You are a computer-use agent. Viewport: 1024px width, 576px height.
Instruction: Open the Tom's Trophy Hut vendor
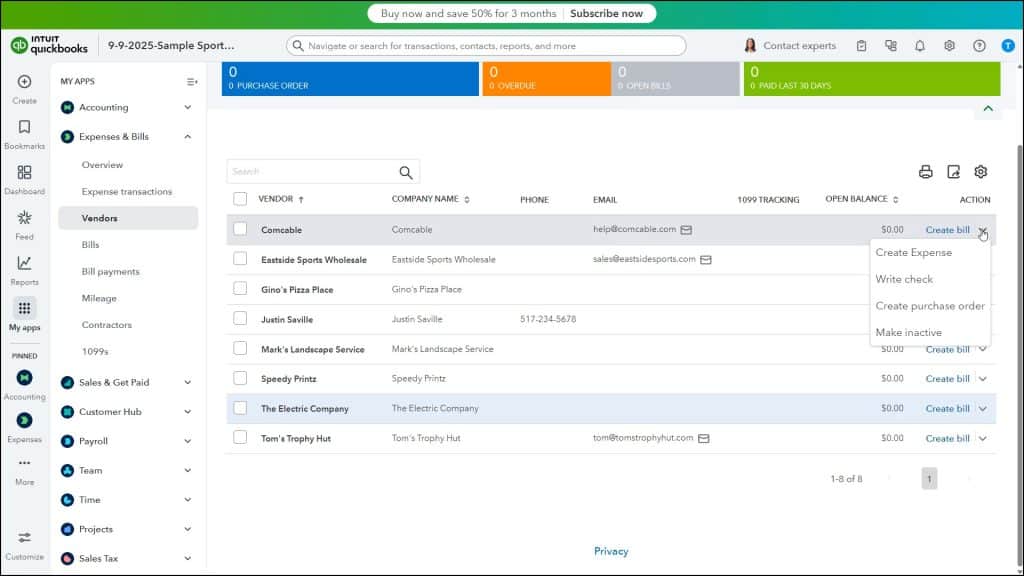[x=296, y=439]
